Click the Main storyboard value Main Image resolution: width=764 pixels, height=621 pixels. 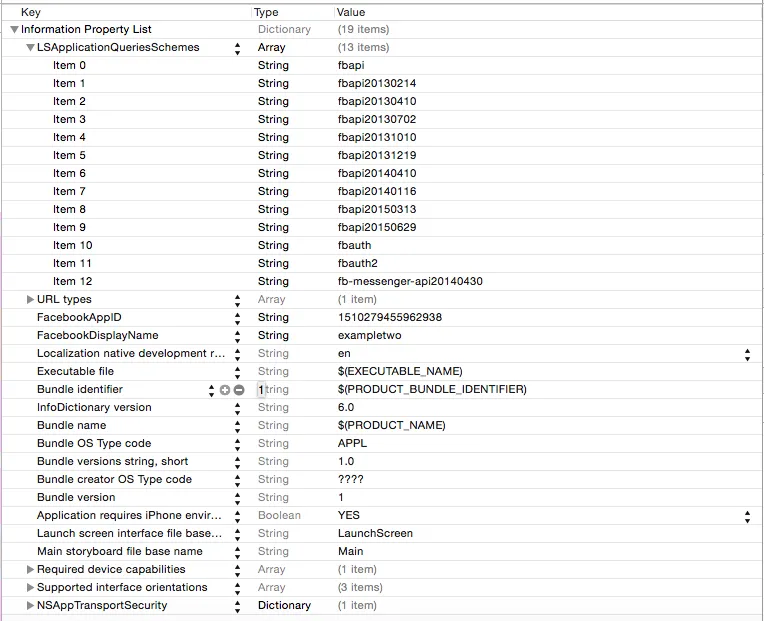[351, 551]
